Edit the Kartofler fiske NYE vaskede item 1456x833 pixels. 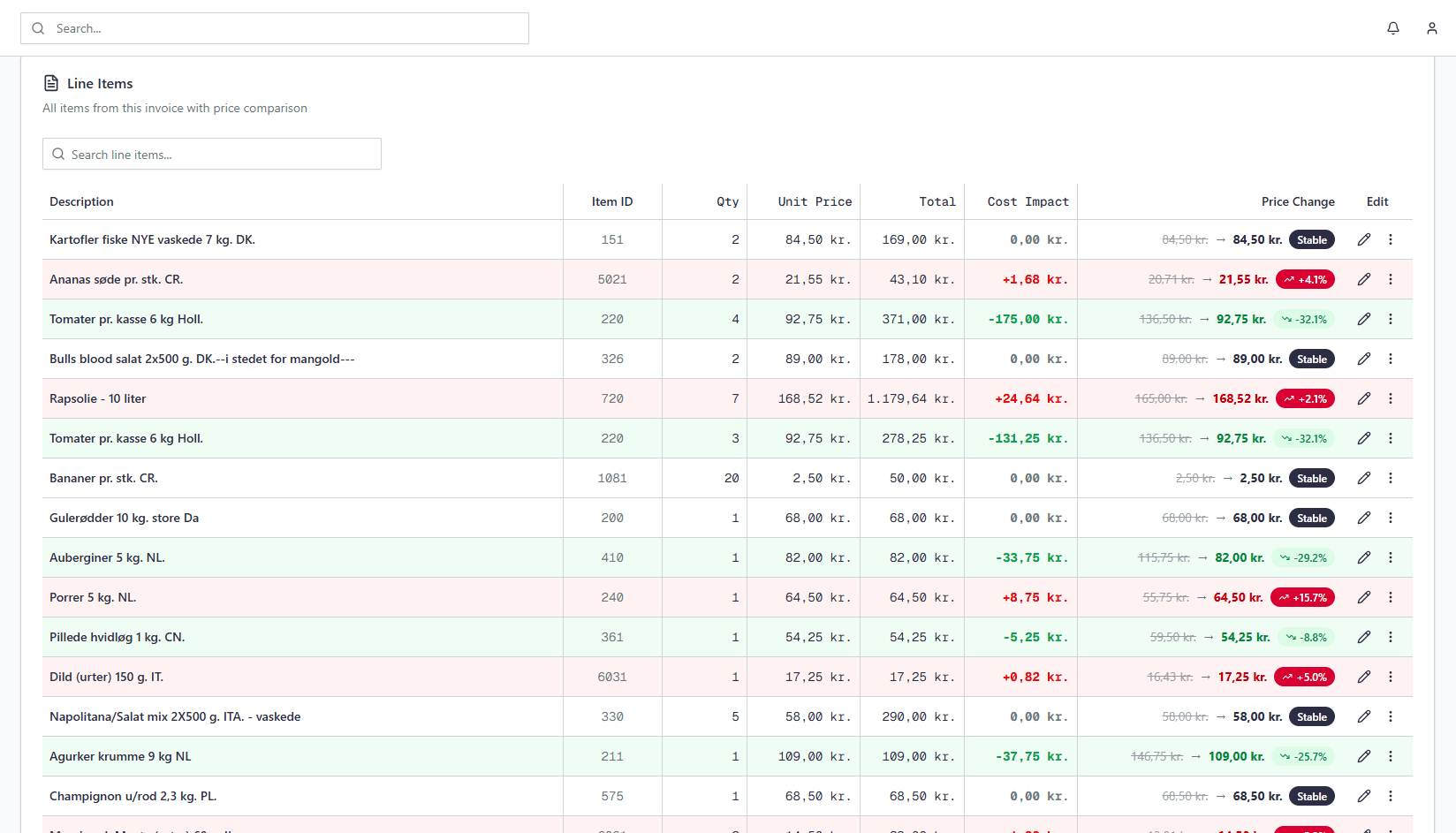pyautogui.click(x=1363, y=239)
